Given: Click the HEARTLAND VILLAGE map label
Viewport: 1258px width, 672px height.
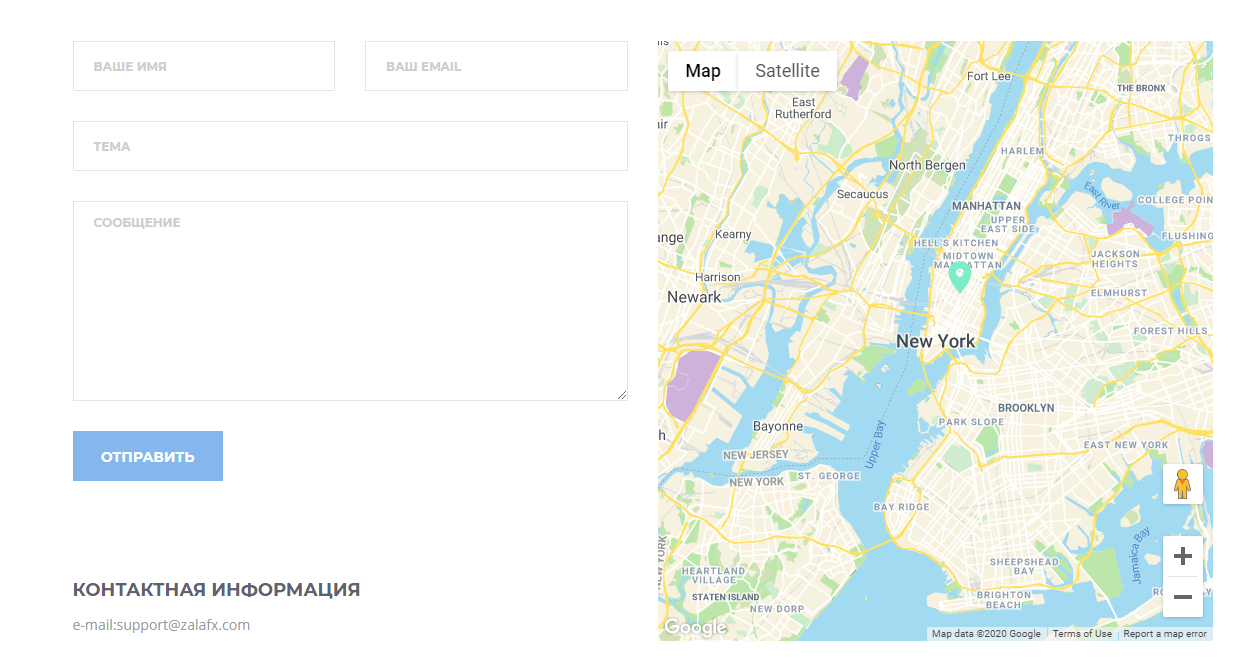Looking at the screenshot, I should [713, 576].
